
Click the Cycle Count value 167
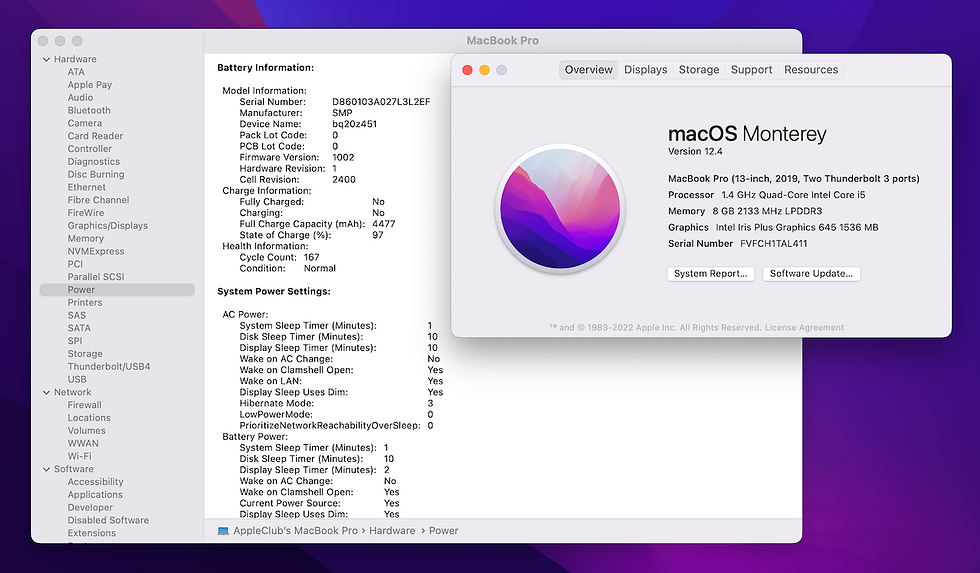pos(311,257)
